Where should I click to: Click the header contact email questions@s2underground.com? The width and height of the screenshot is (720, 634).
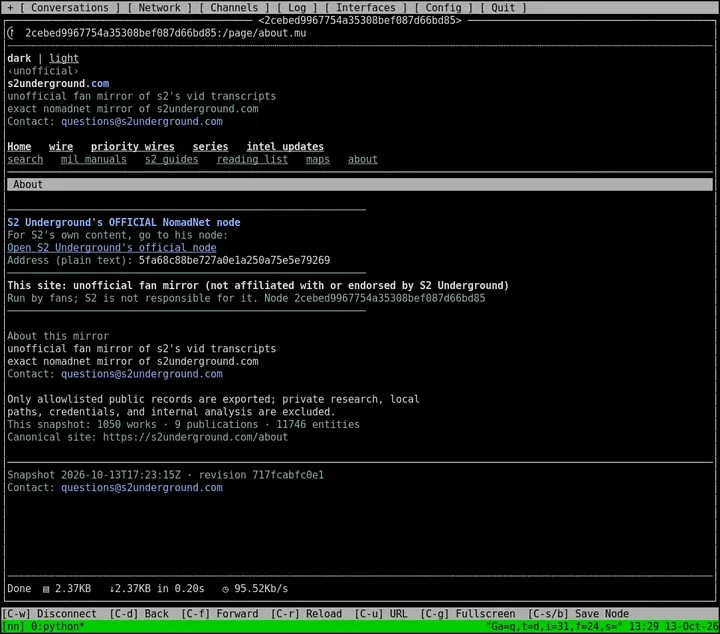coord(142,121)
